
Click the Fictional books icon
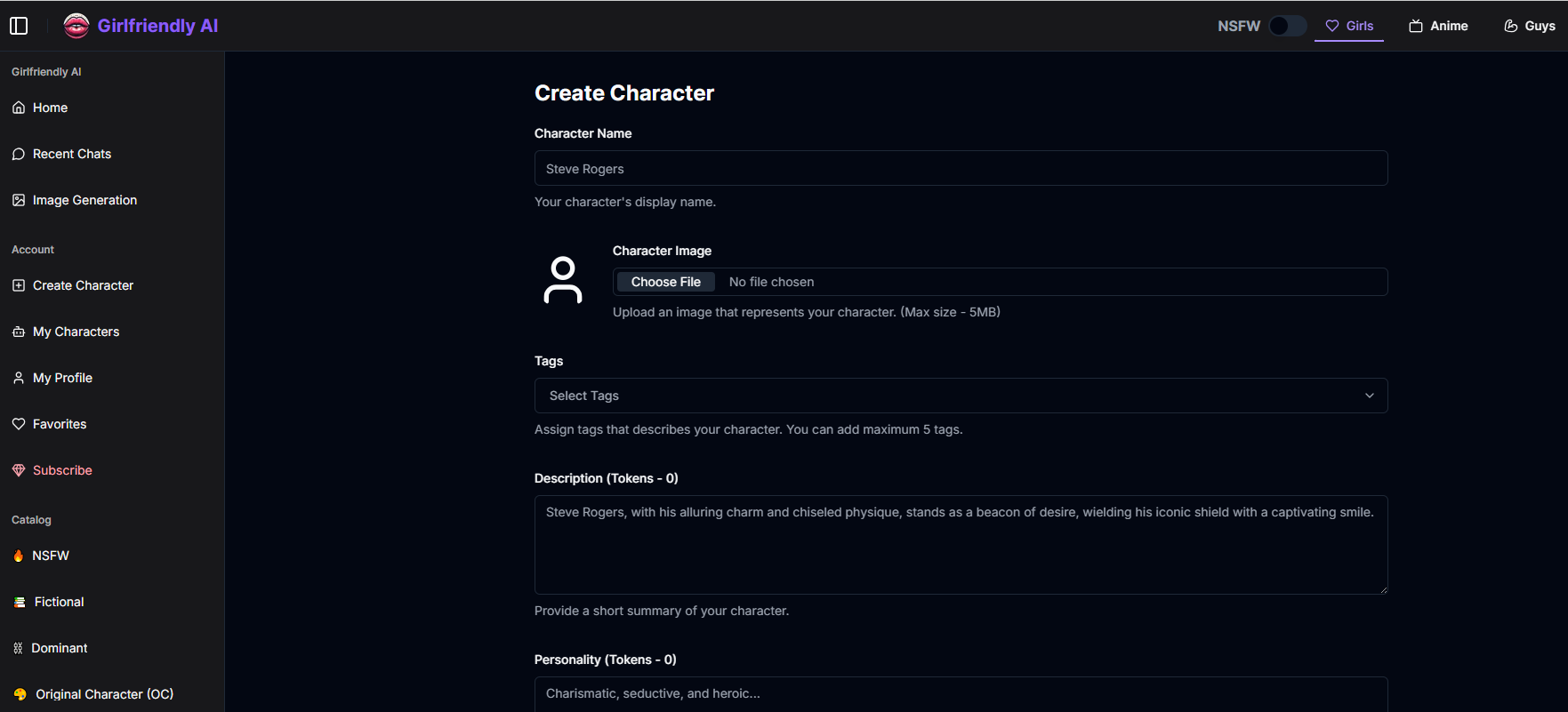(x=20, y=602)
